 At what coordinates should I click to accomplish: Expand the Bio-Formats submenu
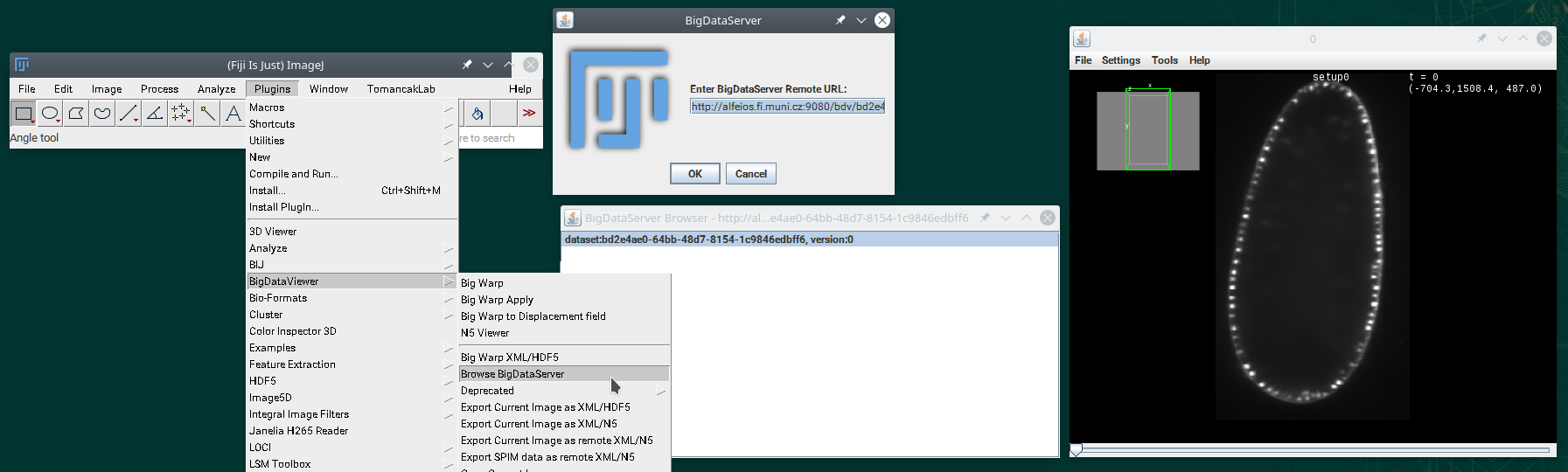point(352,298)
